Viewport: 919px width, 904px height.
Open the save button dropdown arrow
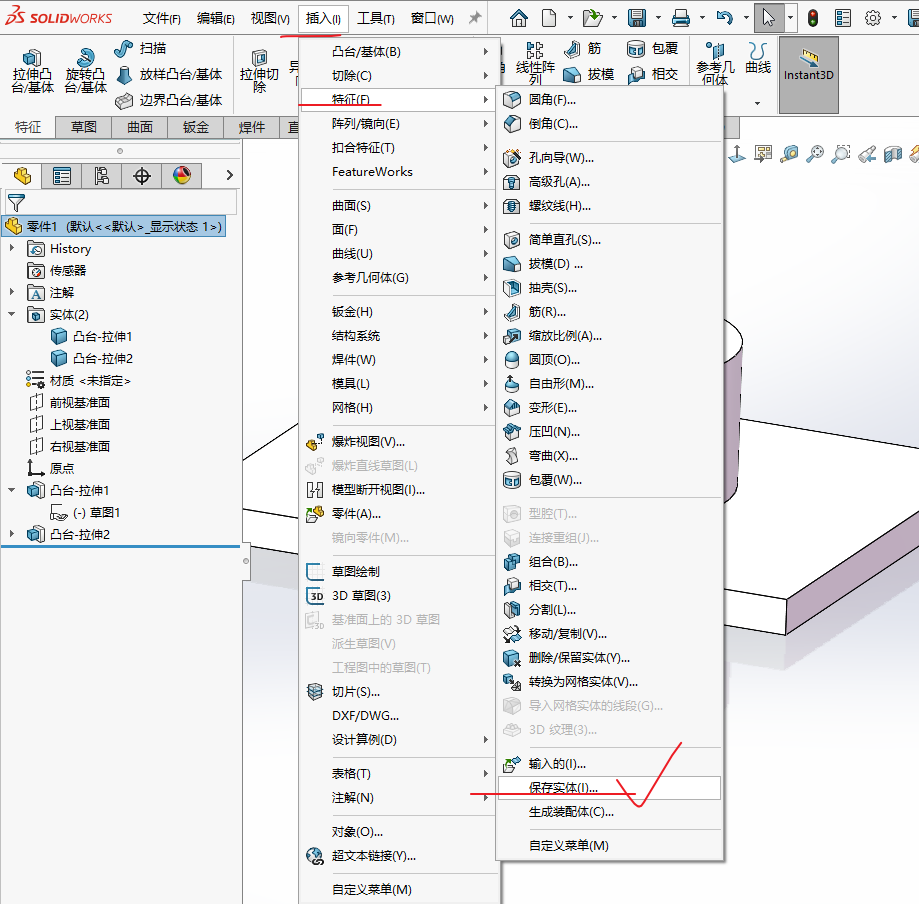click(x=659, y=16)
